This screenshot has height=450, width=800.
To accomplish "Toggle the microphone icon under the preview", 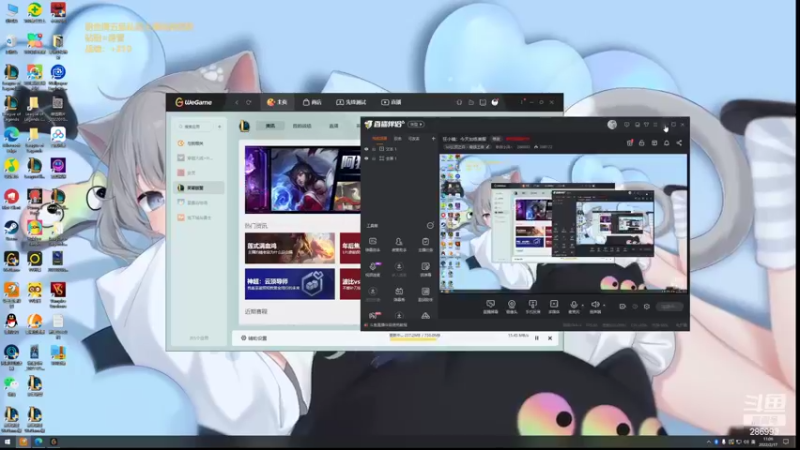I will coord(574,306).
